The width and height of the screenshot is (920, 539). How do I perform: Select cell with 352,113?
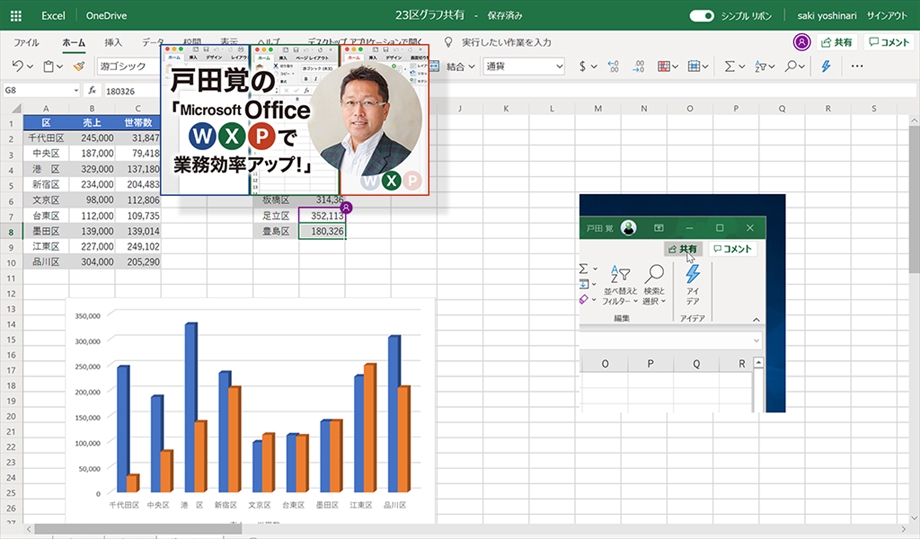322,215
